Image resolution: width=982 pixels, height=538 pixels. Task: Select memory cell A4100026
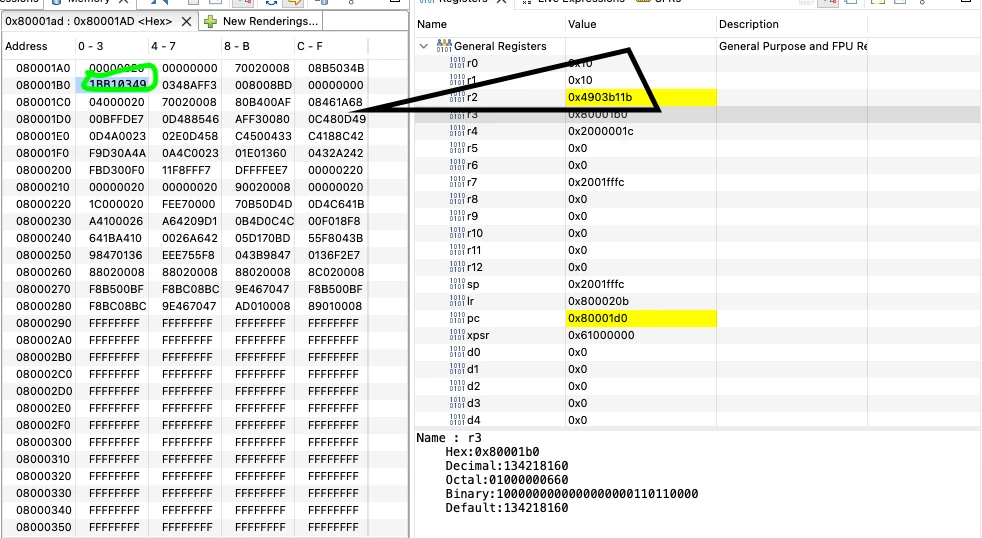(x=116, y=221)
